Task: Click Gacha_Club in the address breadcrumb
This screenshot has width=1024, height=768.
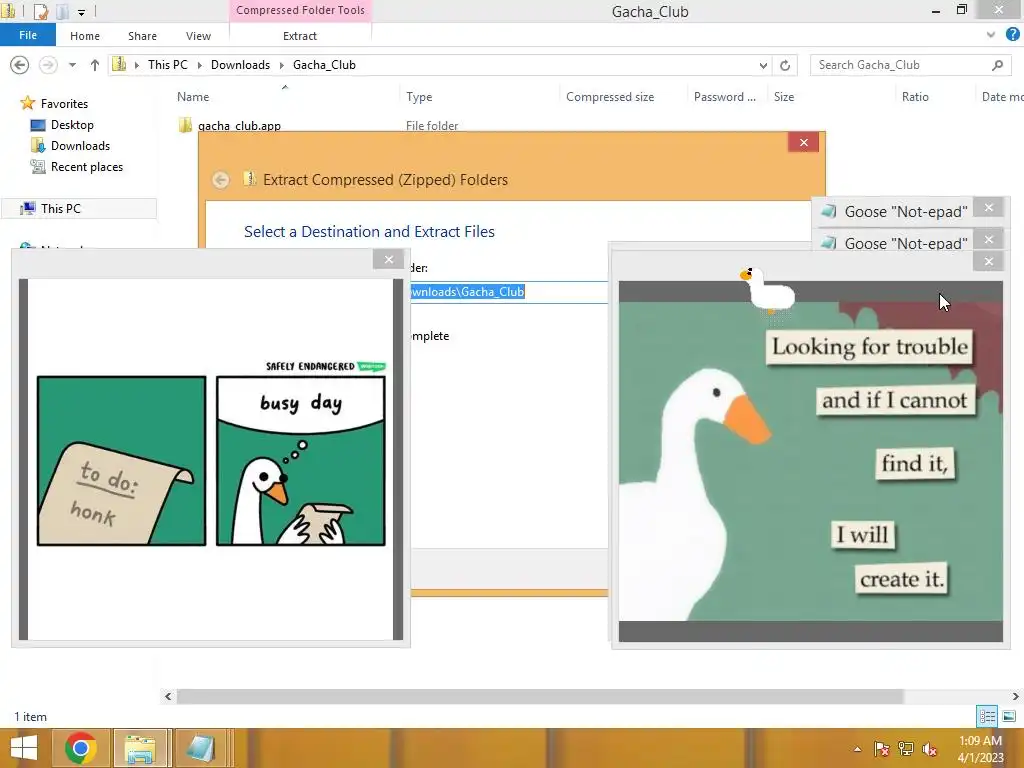Action: click(x=324, y=65)
